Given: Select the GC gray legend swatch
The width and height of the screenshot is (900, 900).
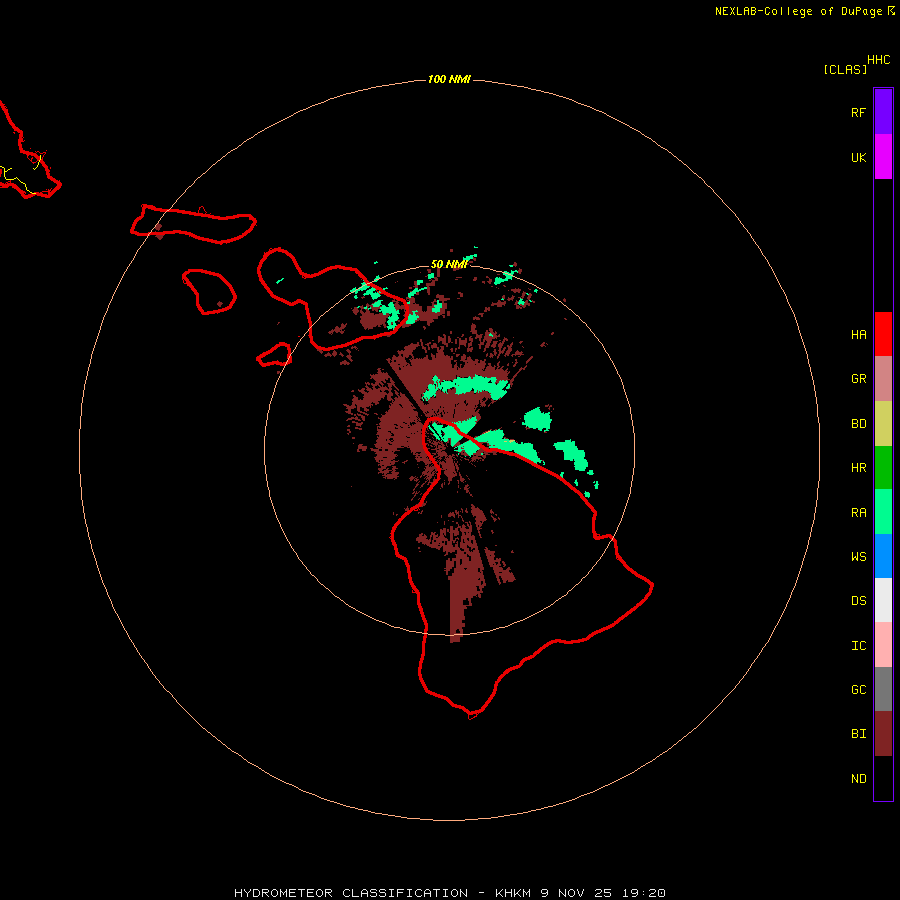Looking at the screenshot, I should (883, 689).
